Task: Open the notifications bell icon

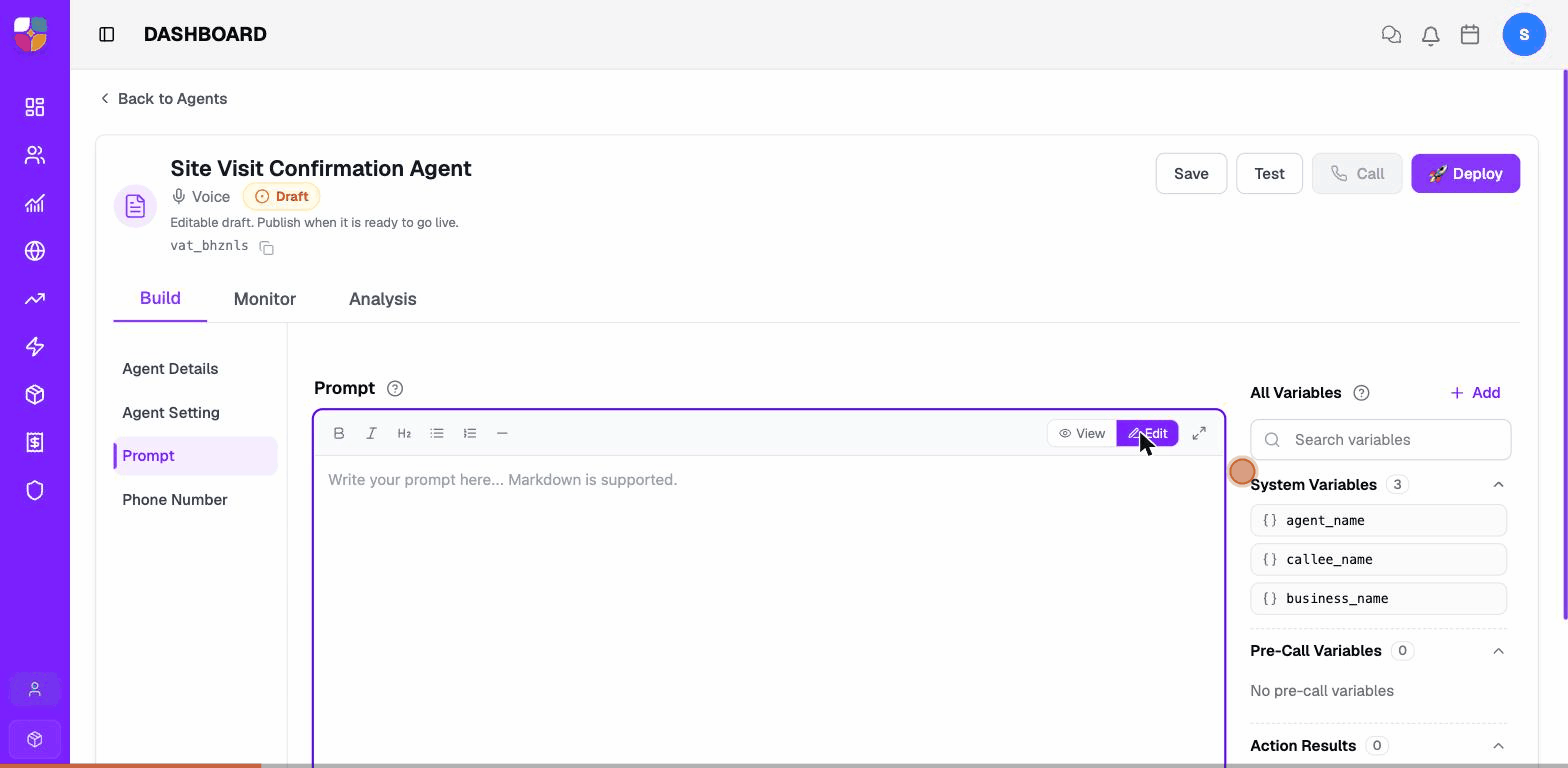Action: pos(1431,35)
